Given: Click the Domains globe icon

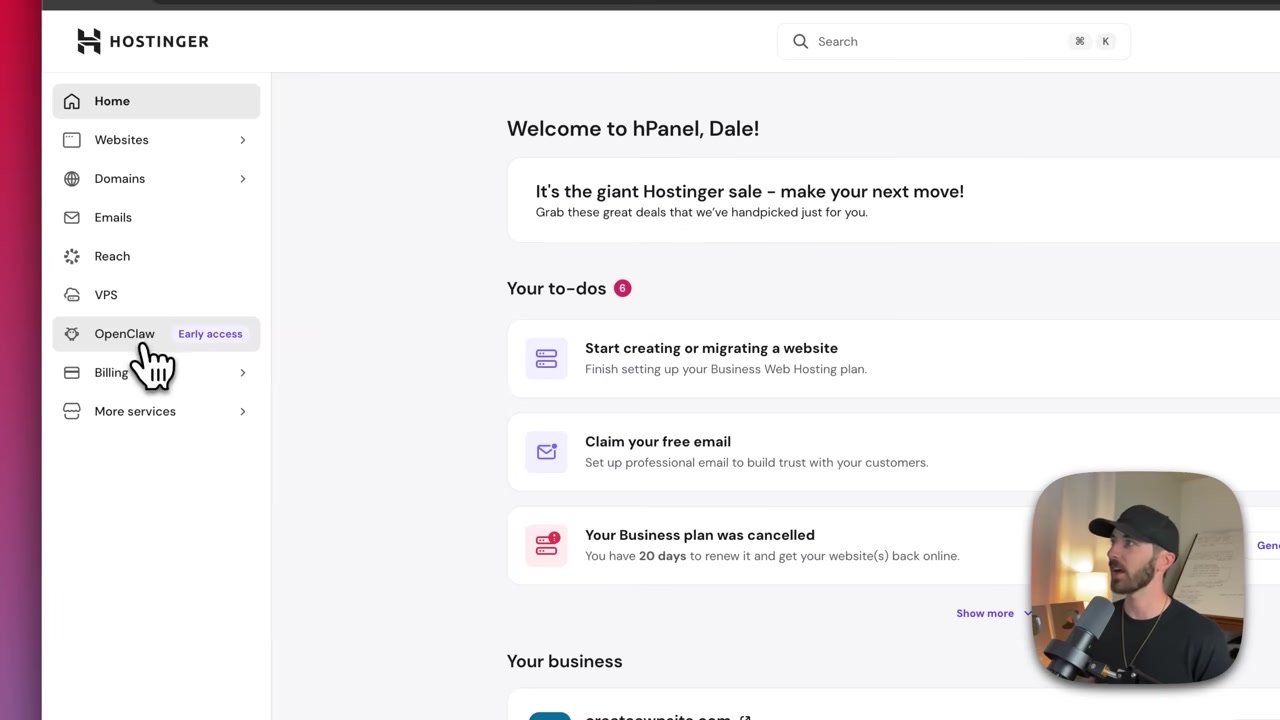Looking at the screenshot, I should 72,179.
